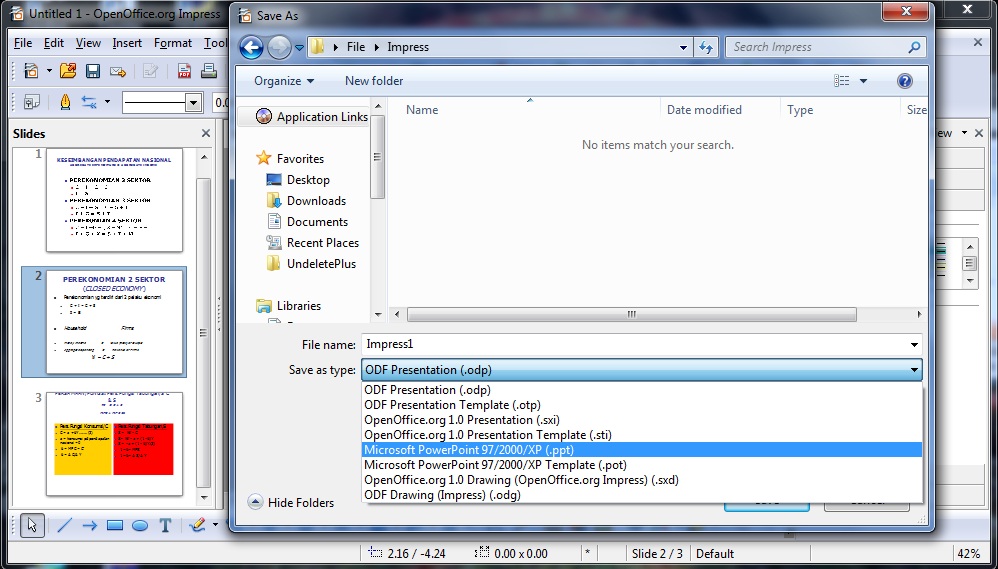Open the Save as type combo box
The height and width of the screenshot is (569, 998).
point(642,370)
